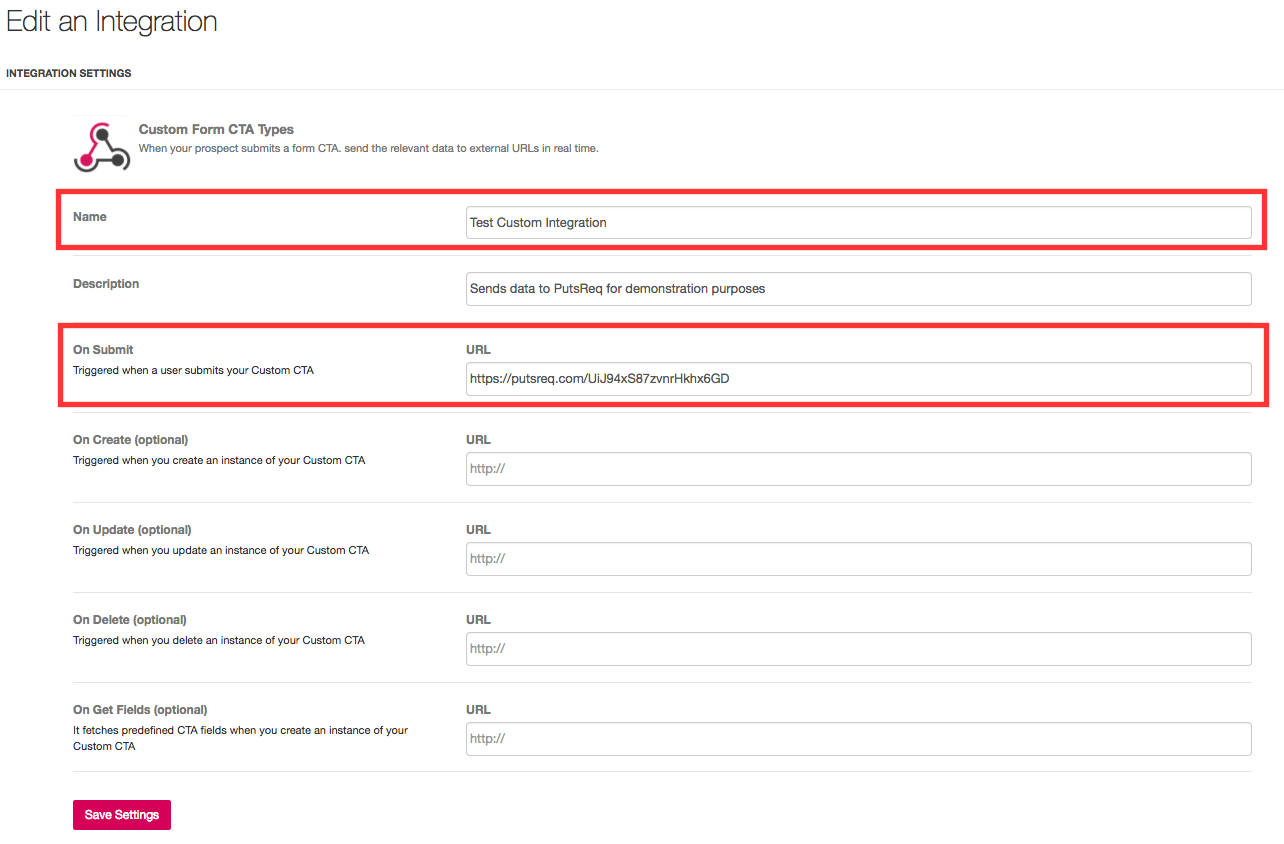Click the 'On Delete (optional)' label
Viewport: 1284px width, 844px height.
[130, 620]
